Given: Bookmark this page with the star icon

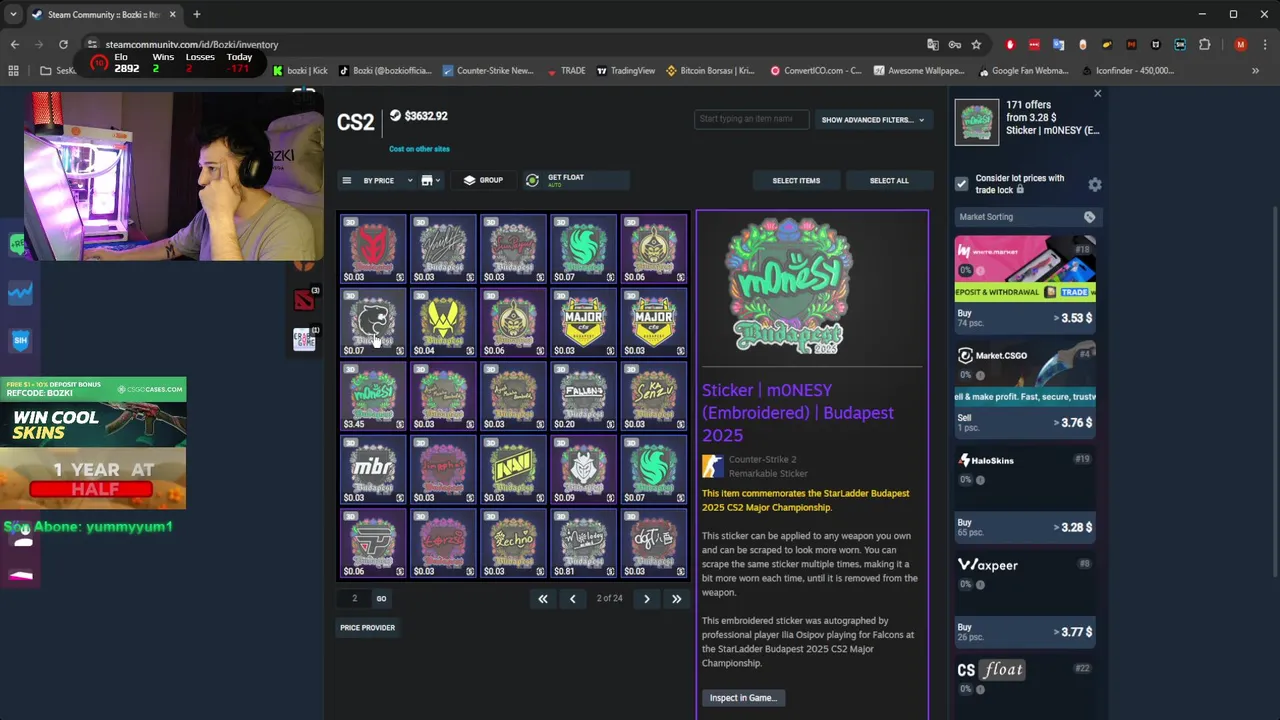Looking at the screenshot, I should tap(976, 44).
